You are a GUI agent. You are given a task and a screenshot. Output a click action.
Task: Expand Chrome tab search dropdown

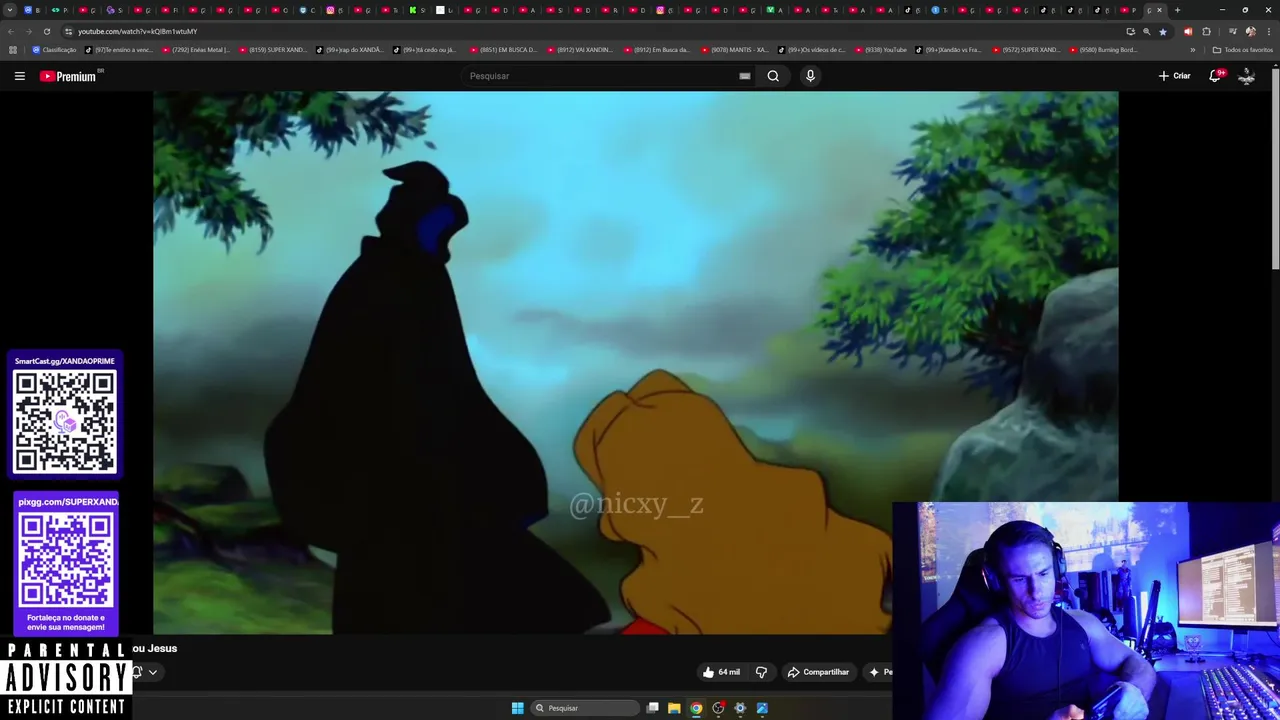[10, 10]
